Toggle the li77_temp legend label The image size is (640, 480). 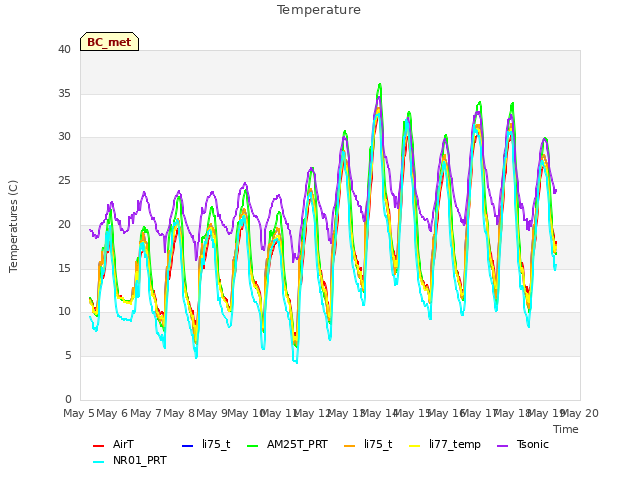[x=455, y=444]
